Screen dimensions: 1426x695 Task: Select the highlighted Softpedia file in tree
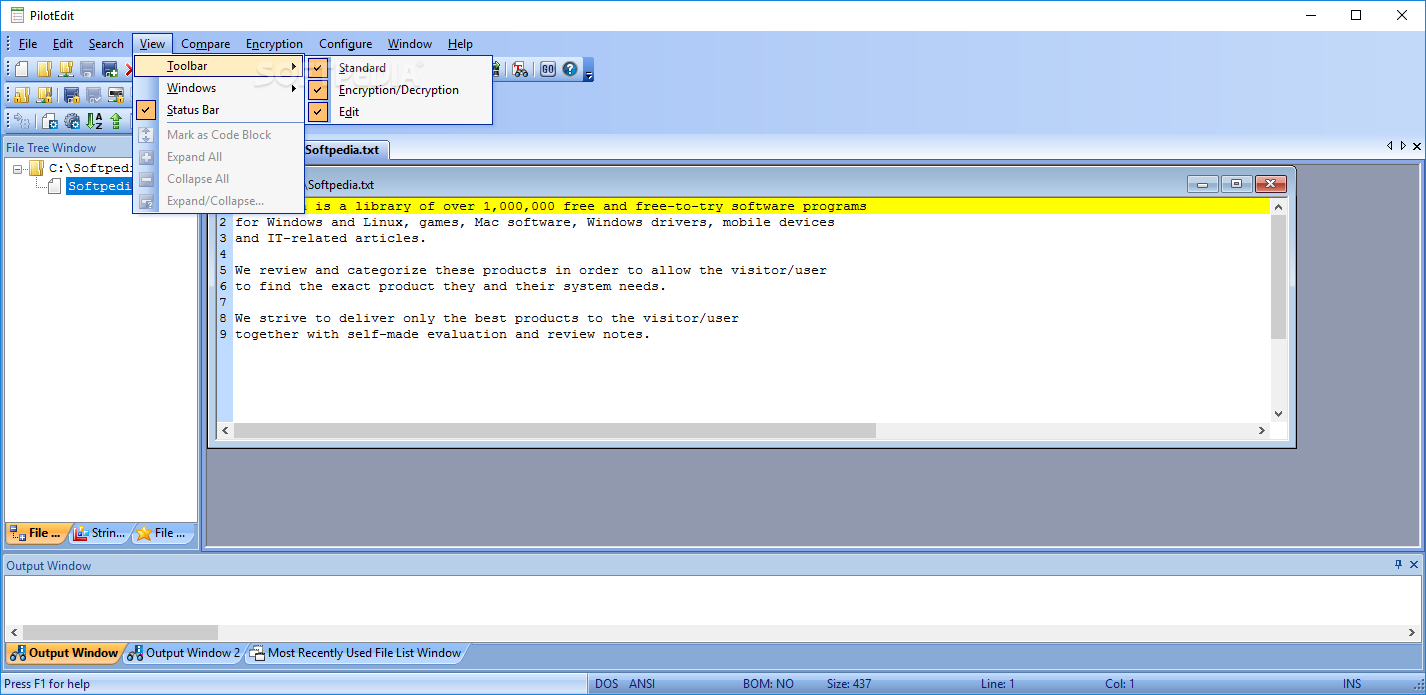coord(100,186)
